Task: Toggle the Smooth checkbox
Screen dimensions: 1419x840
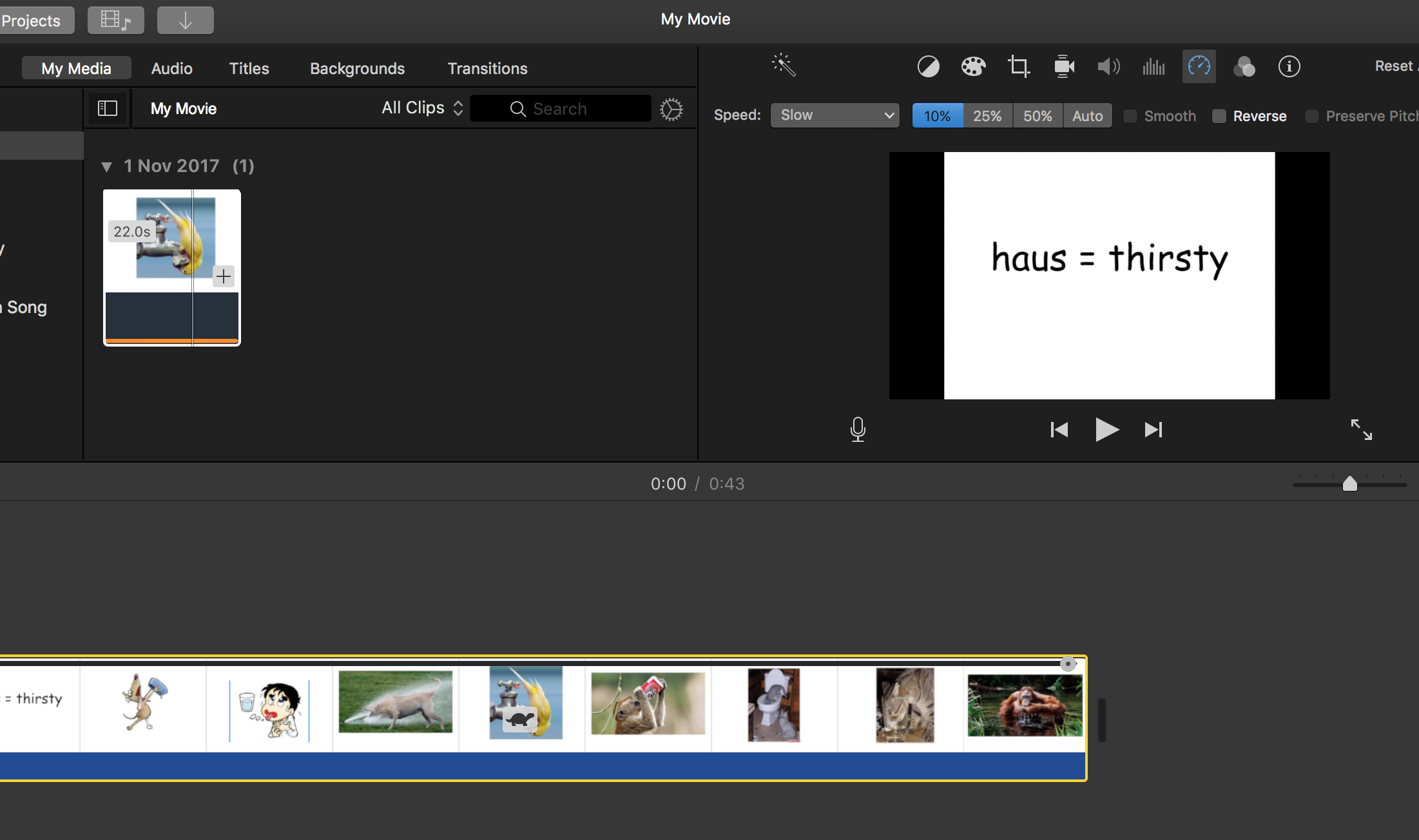Action: pyautogui.click(x=1130, y=116)
